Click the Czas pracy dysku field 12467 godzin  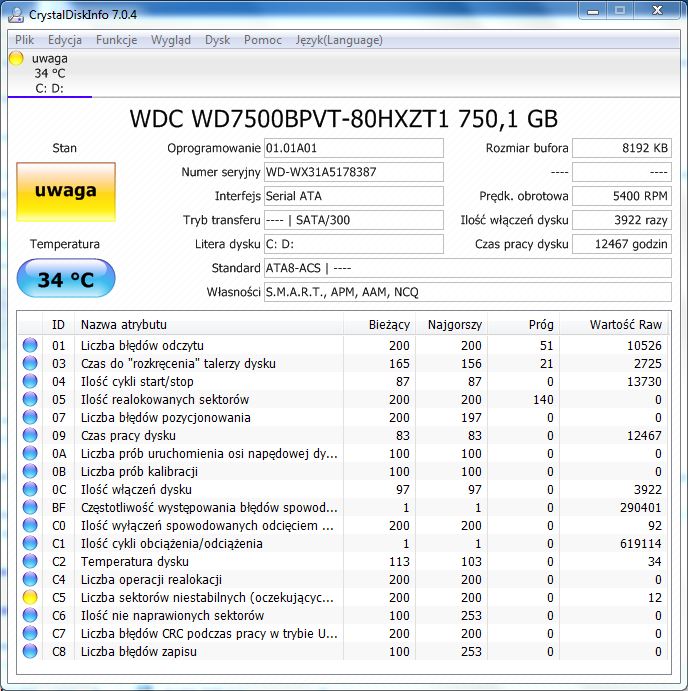[622, 244]
